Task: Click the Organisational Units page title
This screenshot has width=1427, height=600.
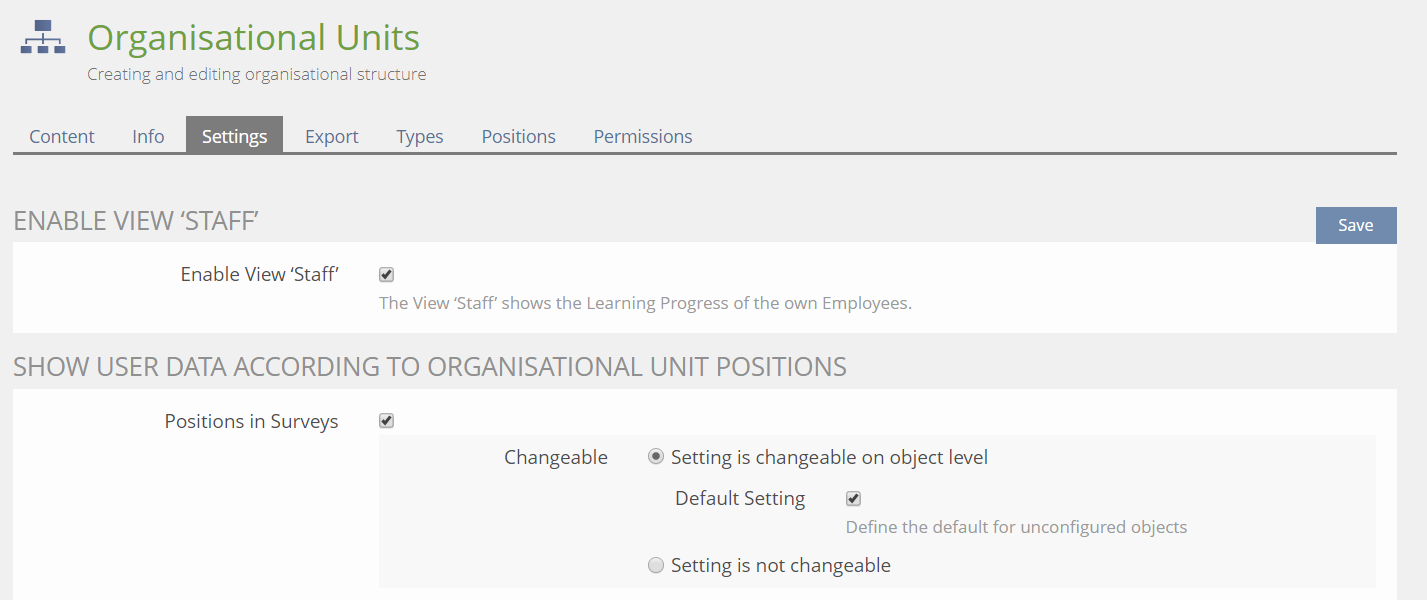Action: 254,38
